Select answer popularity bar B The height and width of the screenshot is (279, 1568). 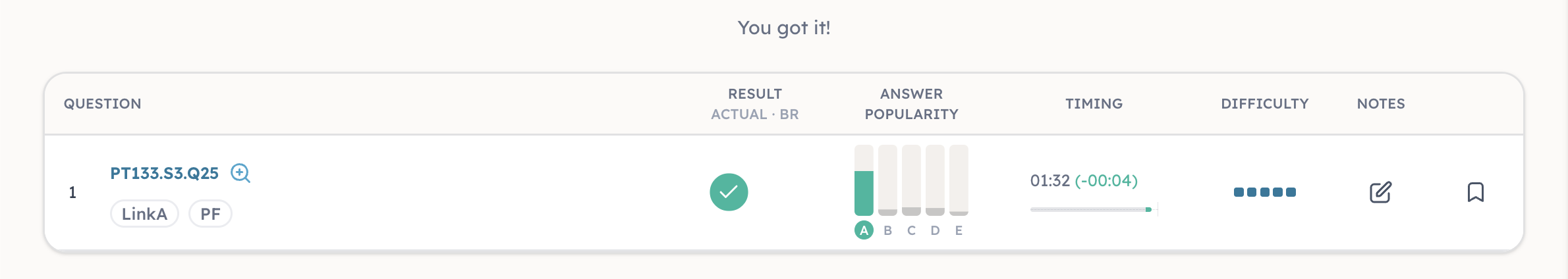(887, 180)
